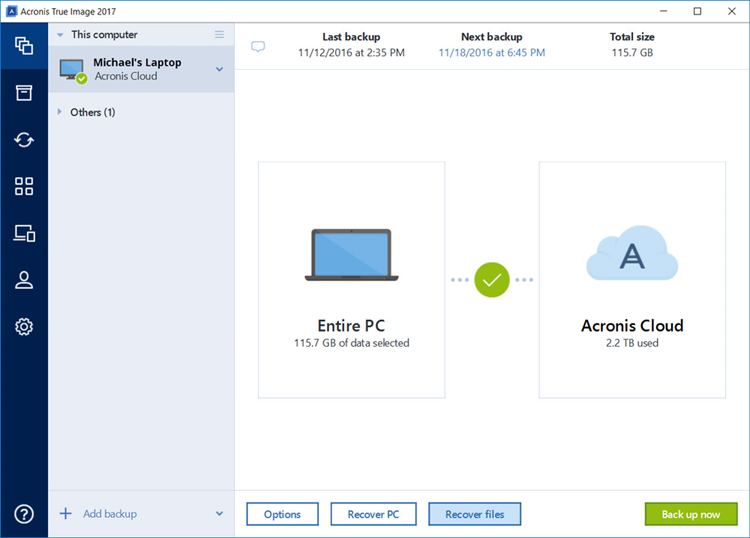Screen dimensions: 750x538
Task: Open the Tools grid icon
Action: 24,187
